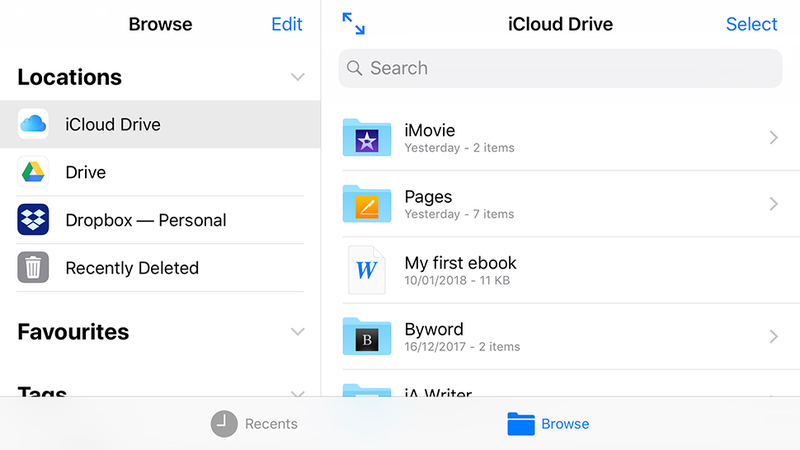Open Pages via its right chevron
This screenshot has width=800, height=450.
[773, 204]
